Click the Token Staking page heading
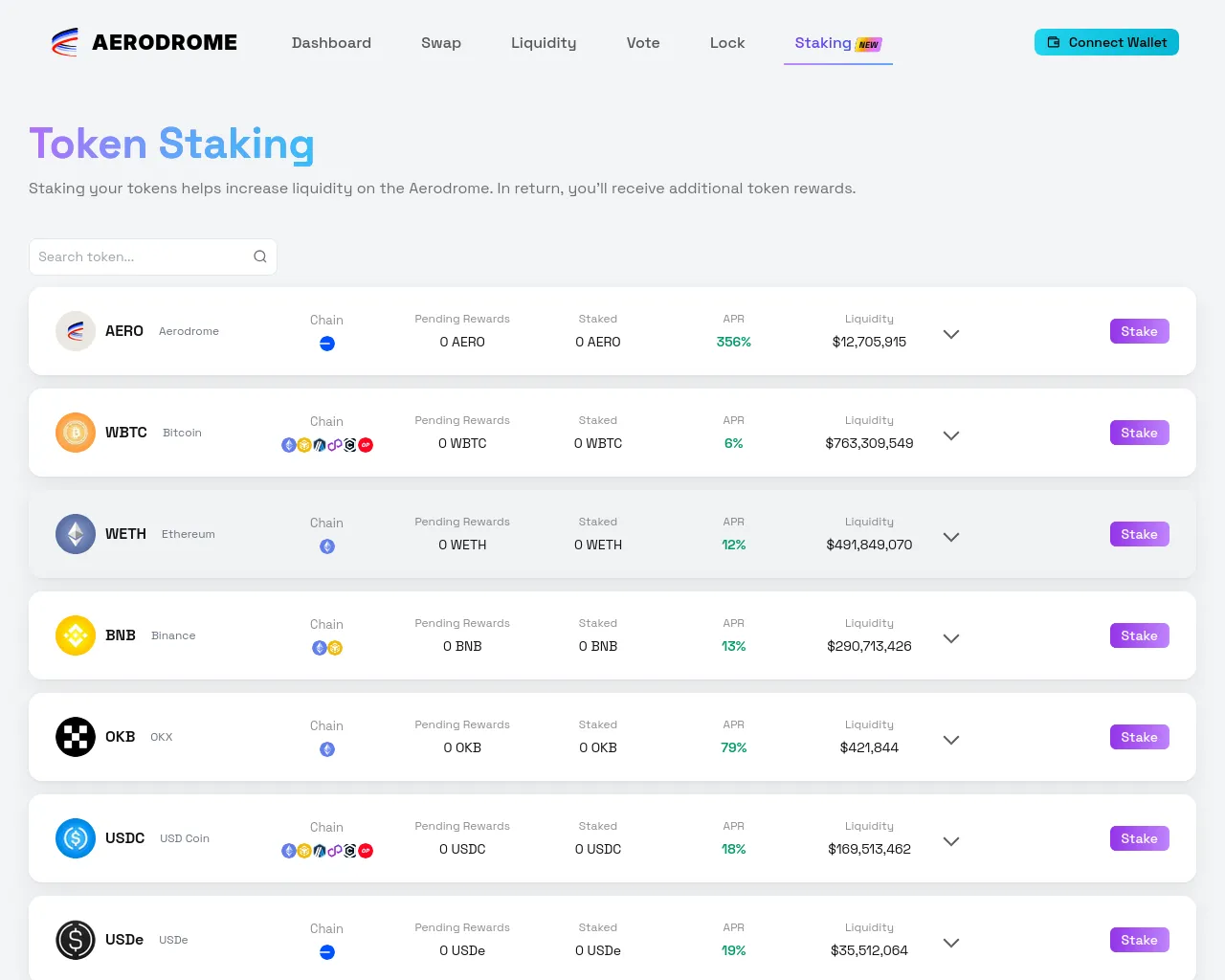The height and width of the screenshot is (980, 1225). click(171, 144)
